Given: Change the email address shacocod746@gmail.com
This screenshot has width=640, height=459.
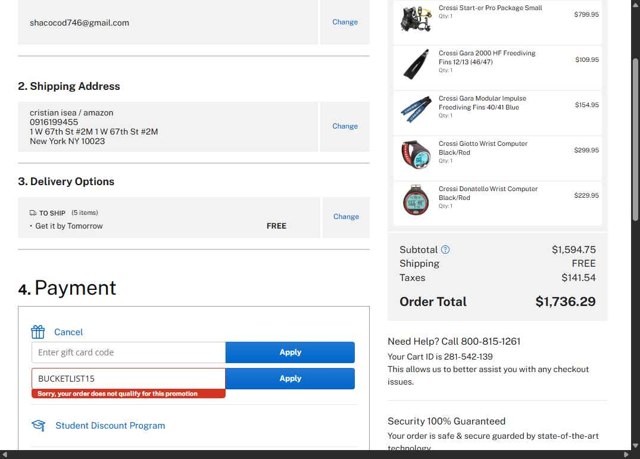Looking at the screenshot, I should 345,22.
